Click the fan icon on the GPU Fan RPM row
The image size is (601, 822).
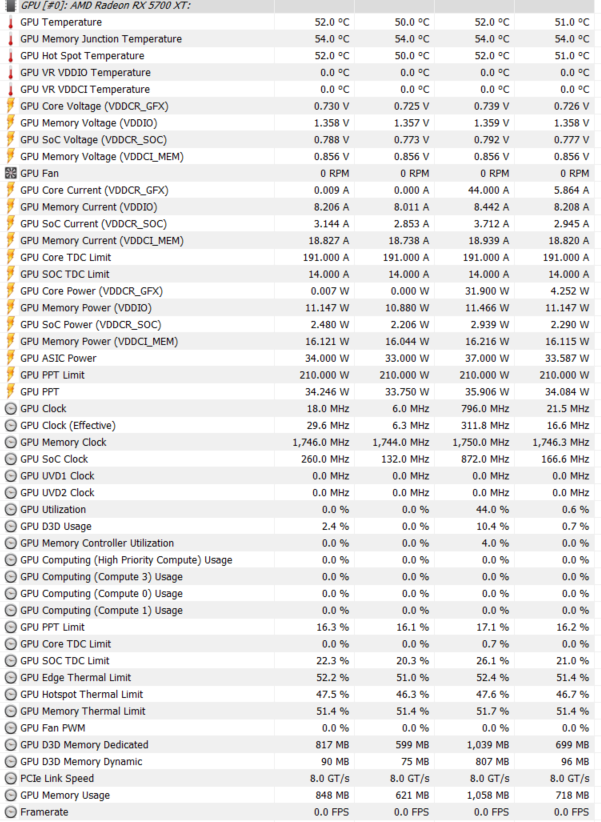click(x=10, y=174)
